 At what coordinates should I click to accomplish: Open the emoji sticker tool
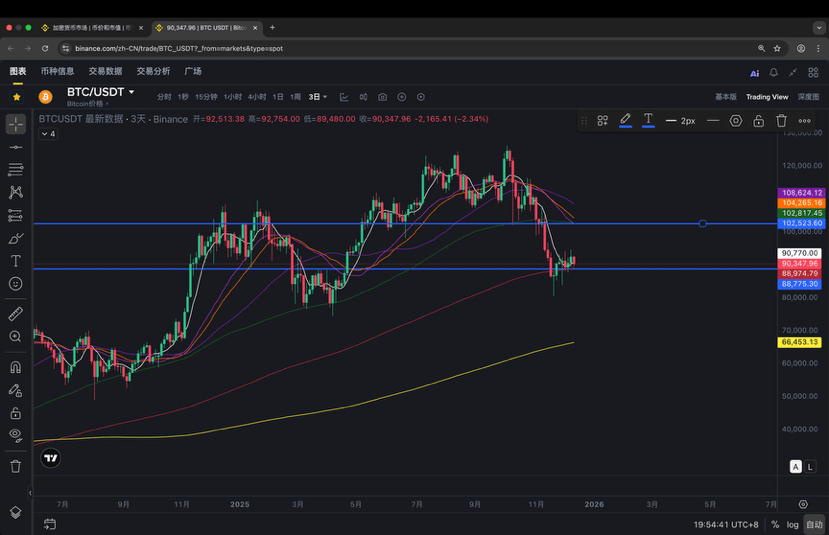tap(16, 284)
